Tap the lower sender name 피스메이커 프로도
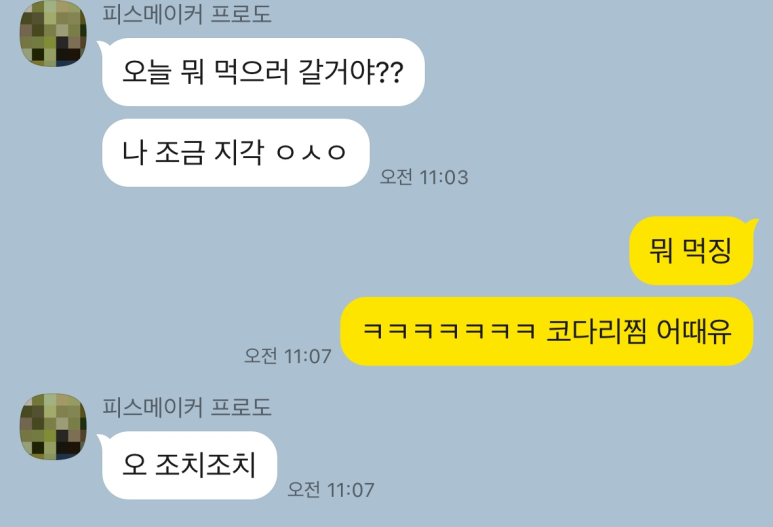The height and width of the screenshot is (527, 773). click(187, 407)
